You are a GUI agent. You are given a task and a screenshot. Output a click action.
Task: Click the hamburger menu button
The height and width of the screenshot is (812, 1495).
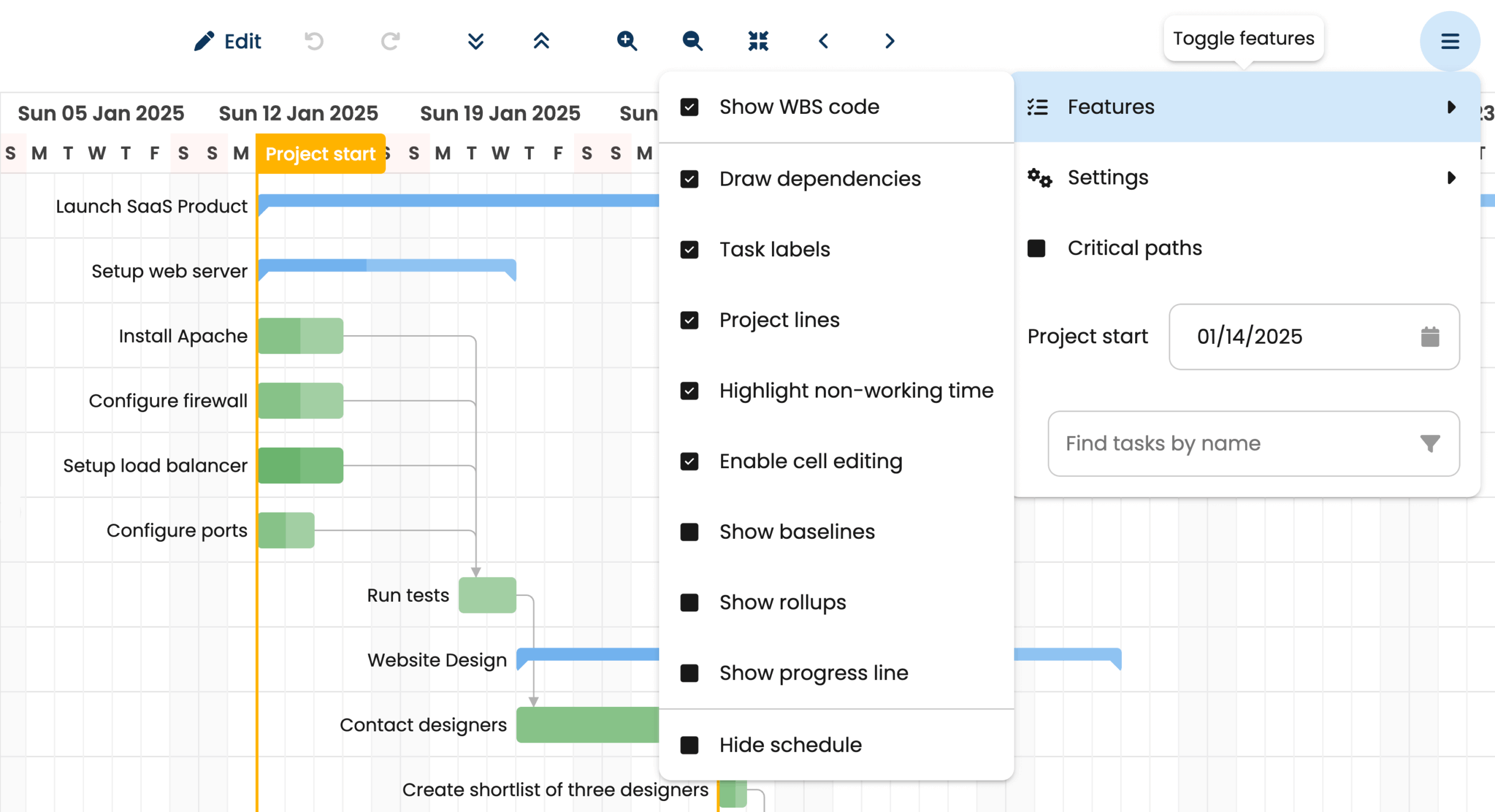(x=1449, y=41)
